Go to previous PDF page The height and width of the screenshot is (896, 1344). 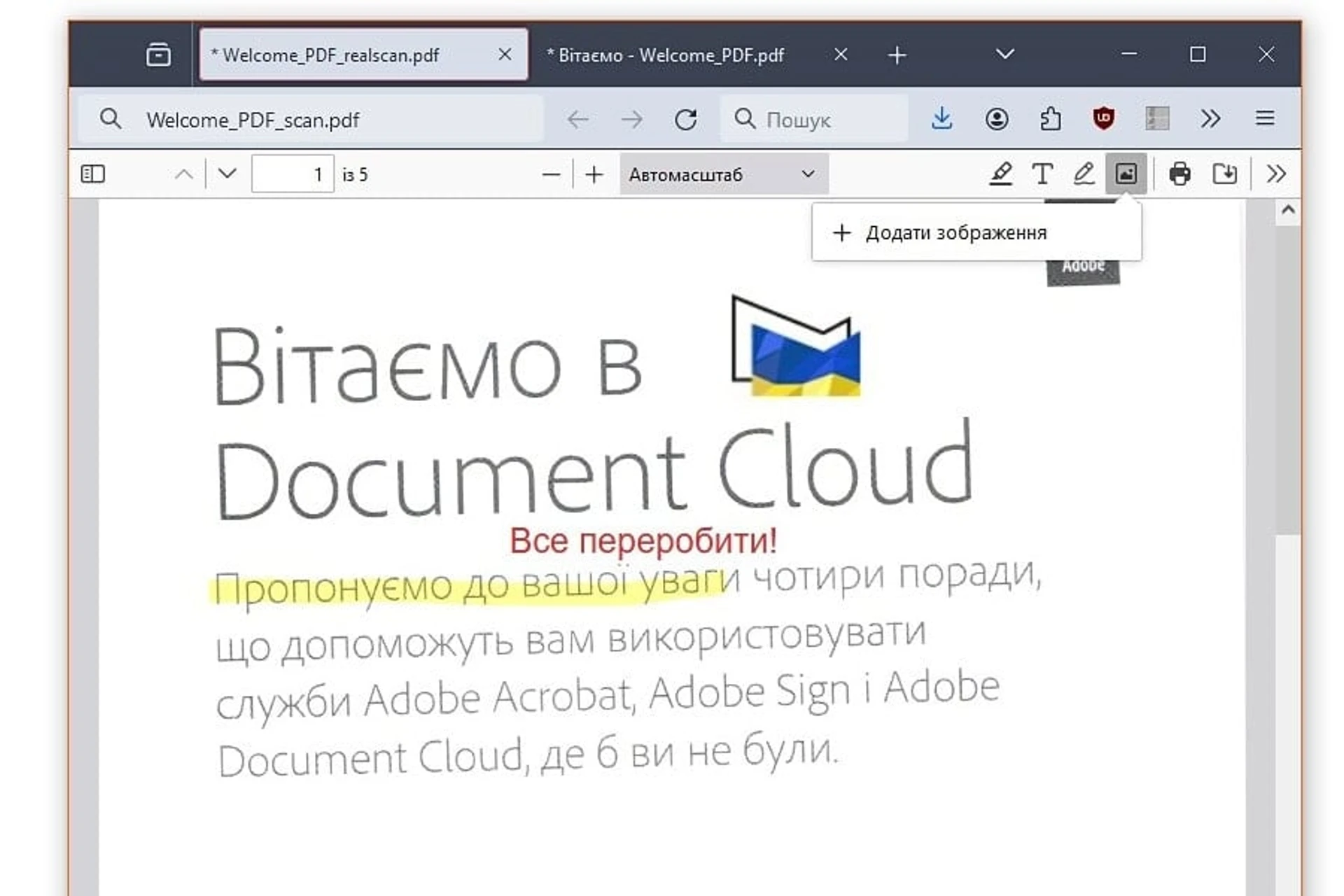point(183,174)
